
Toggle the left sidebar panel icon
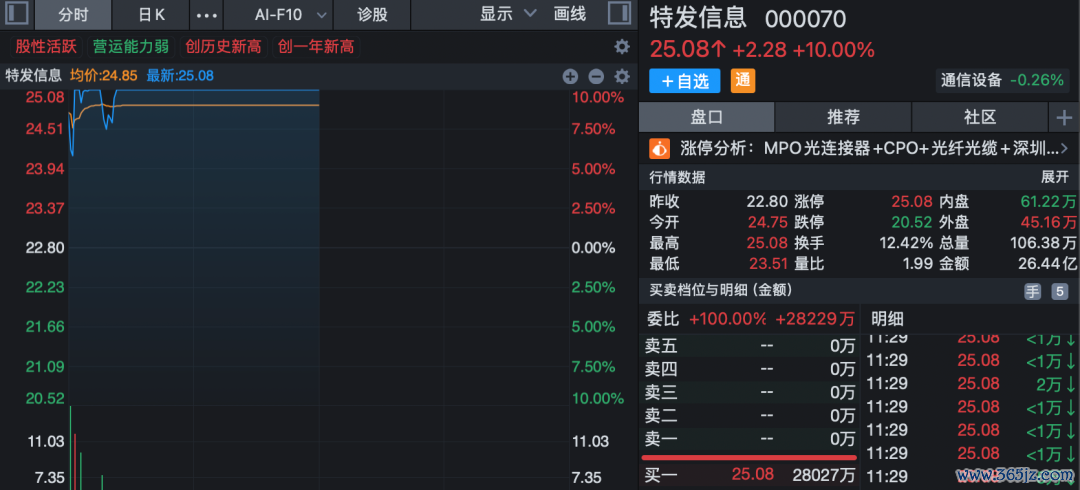pos(17,14)
